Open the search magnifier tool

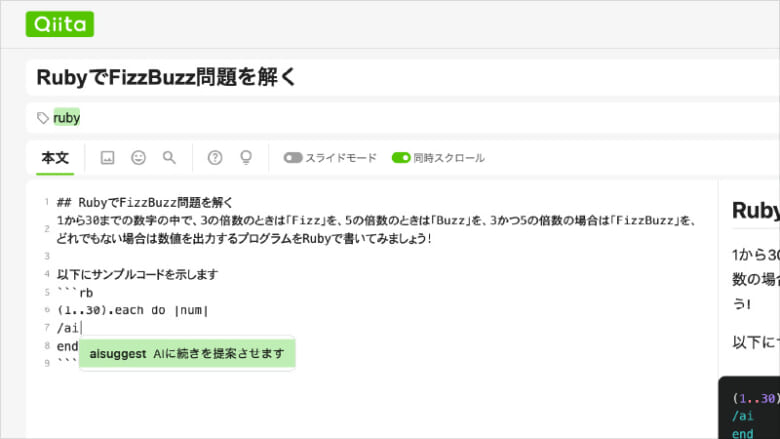click(x=169, y=158)
